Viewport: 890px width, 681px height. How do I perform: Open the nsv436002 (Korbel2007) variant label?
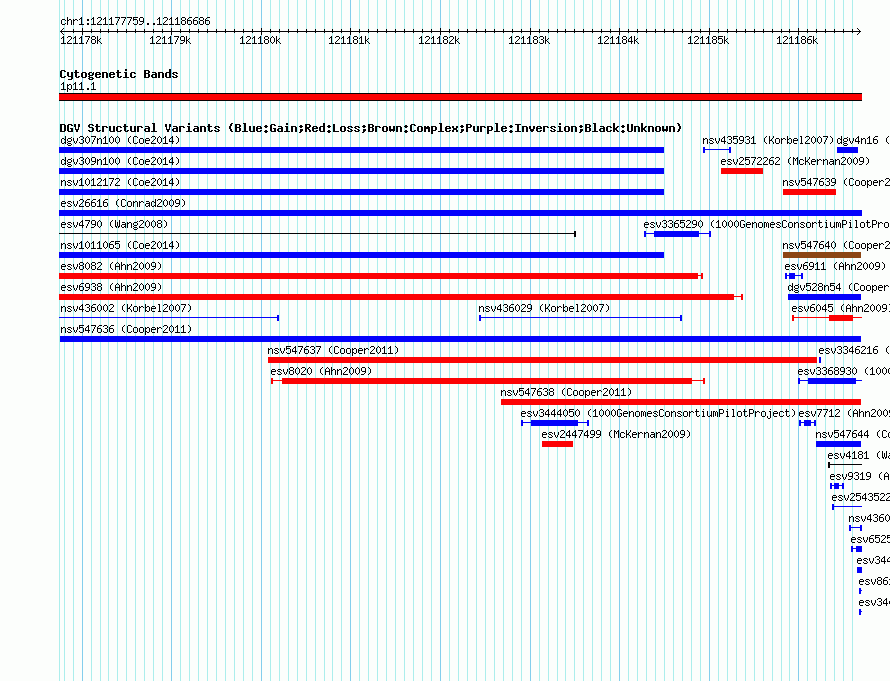(x=126, y=308)
